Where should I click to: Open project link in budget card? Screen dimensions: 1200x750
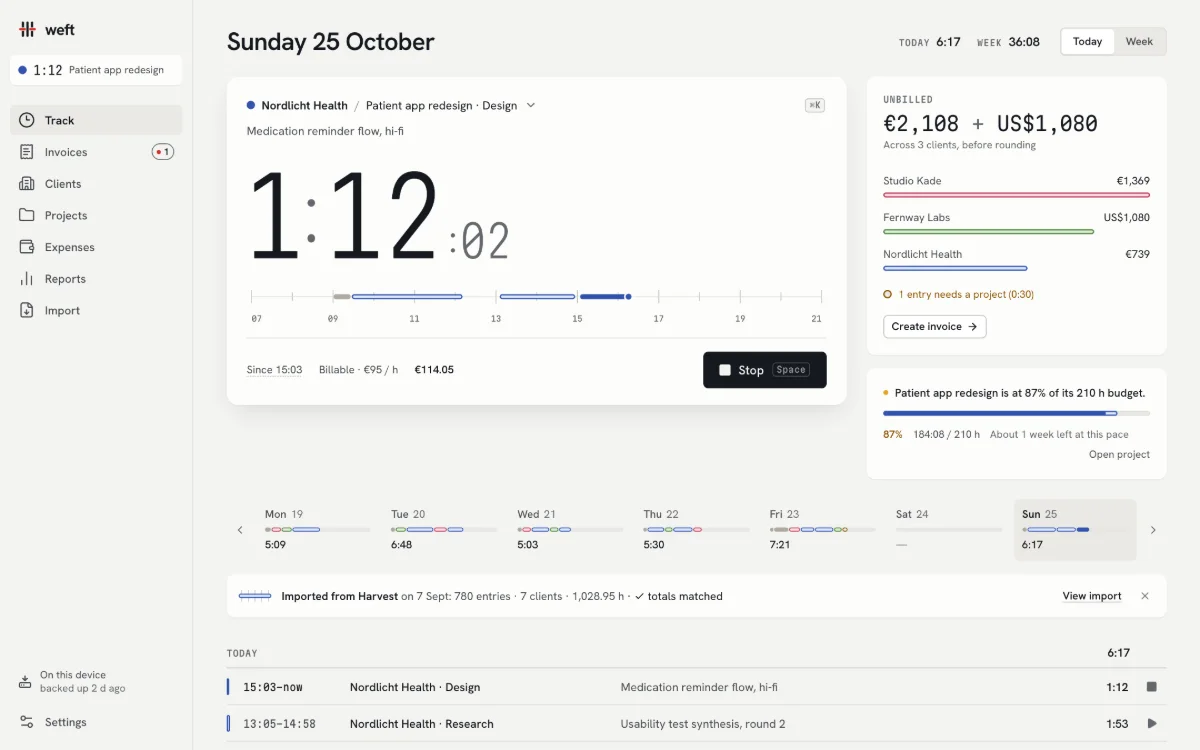[x=1119, y=455]
